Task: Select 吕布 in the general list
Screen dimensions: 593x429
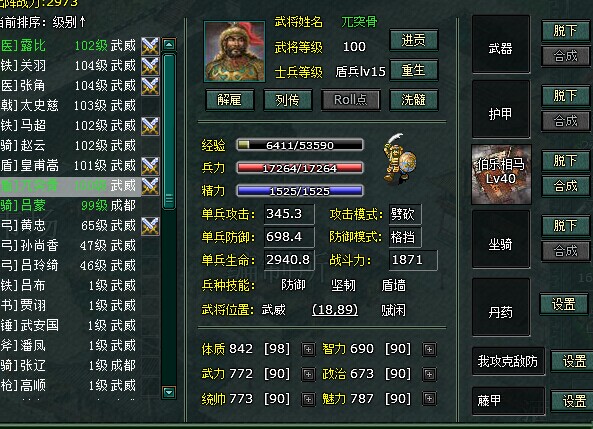Action: (68, 285)
